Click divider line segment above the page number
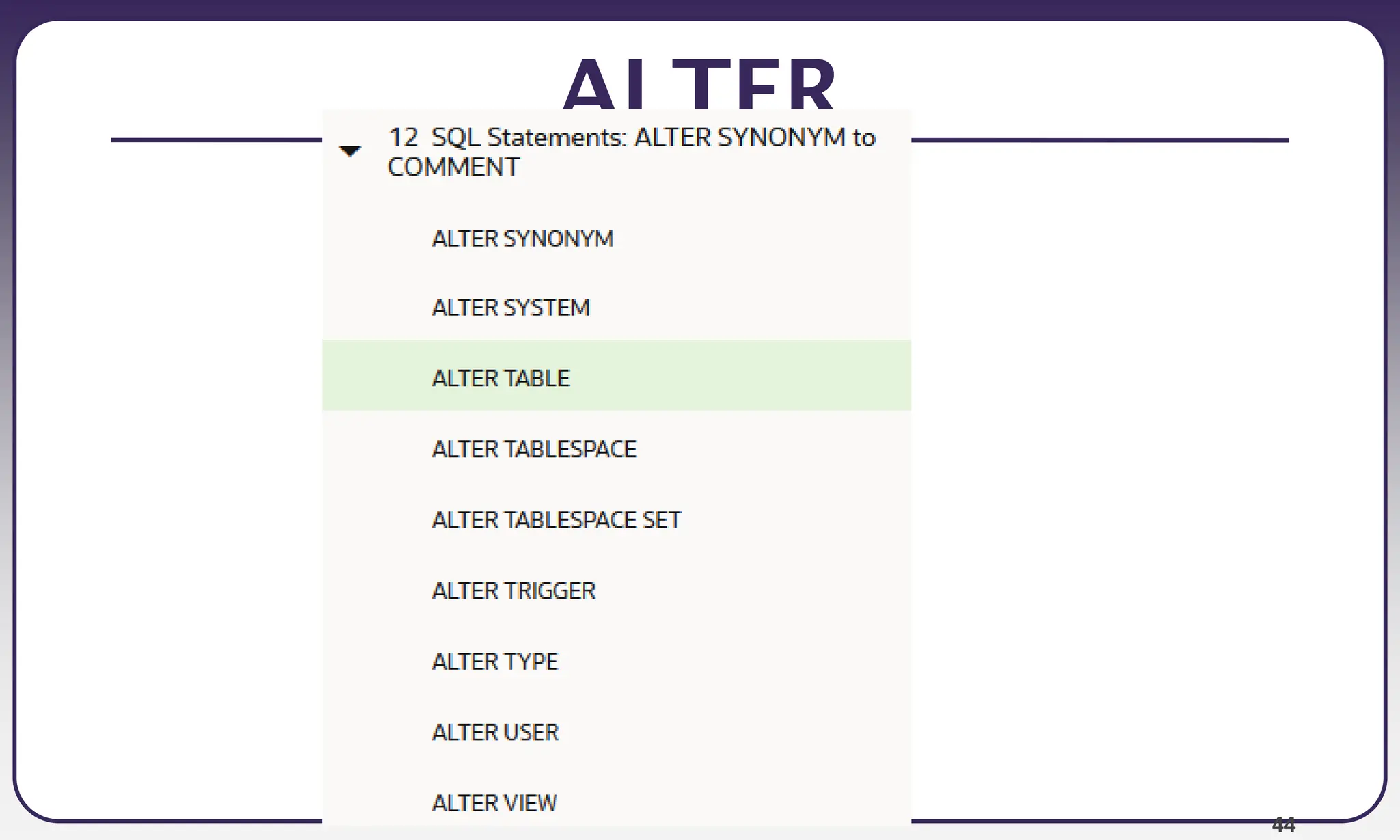Screen dimensions: 1400x840 [1100, 140]
